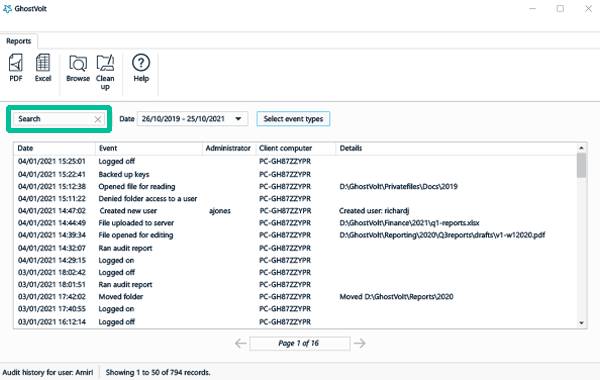Click date 03/01/2021 17:42:02 cell

[x=52, y=297]
